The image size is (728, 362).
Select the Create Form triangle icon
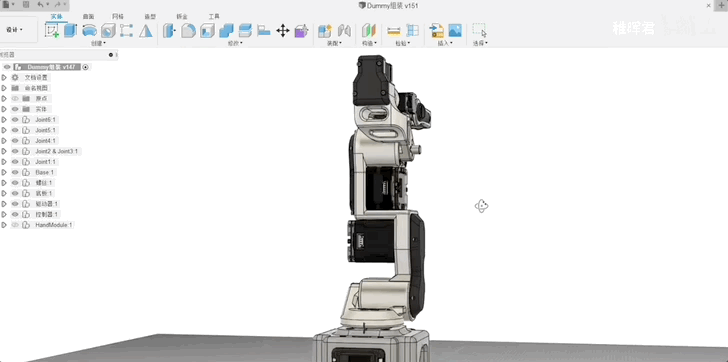point(146,31)
